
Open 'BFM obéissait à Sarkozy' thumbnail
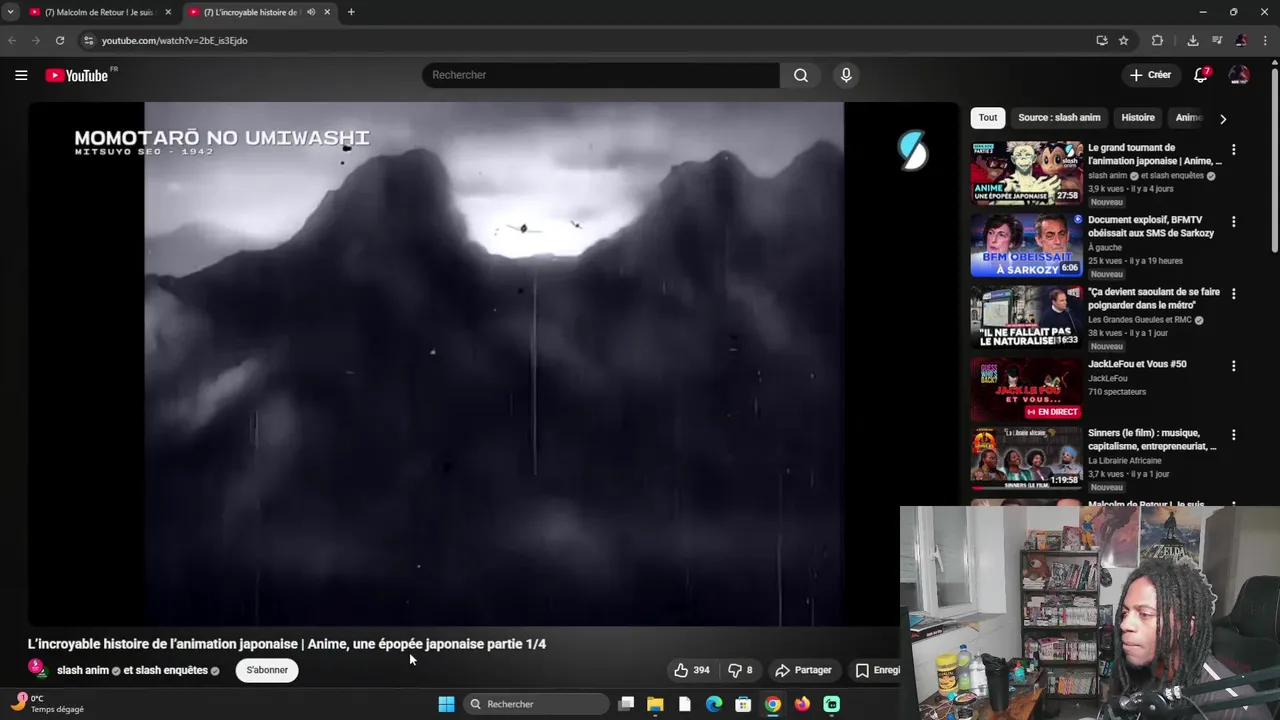click(x=1026, y=245)
